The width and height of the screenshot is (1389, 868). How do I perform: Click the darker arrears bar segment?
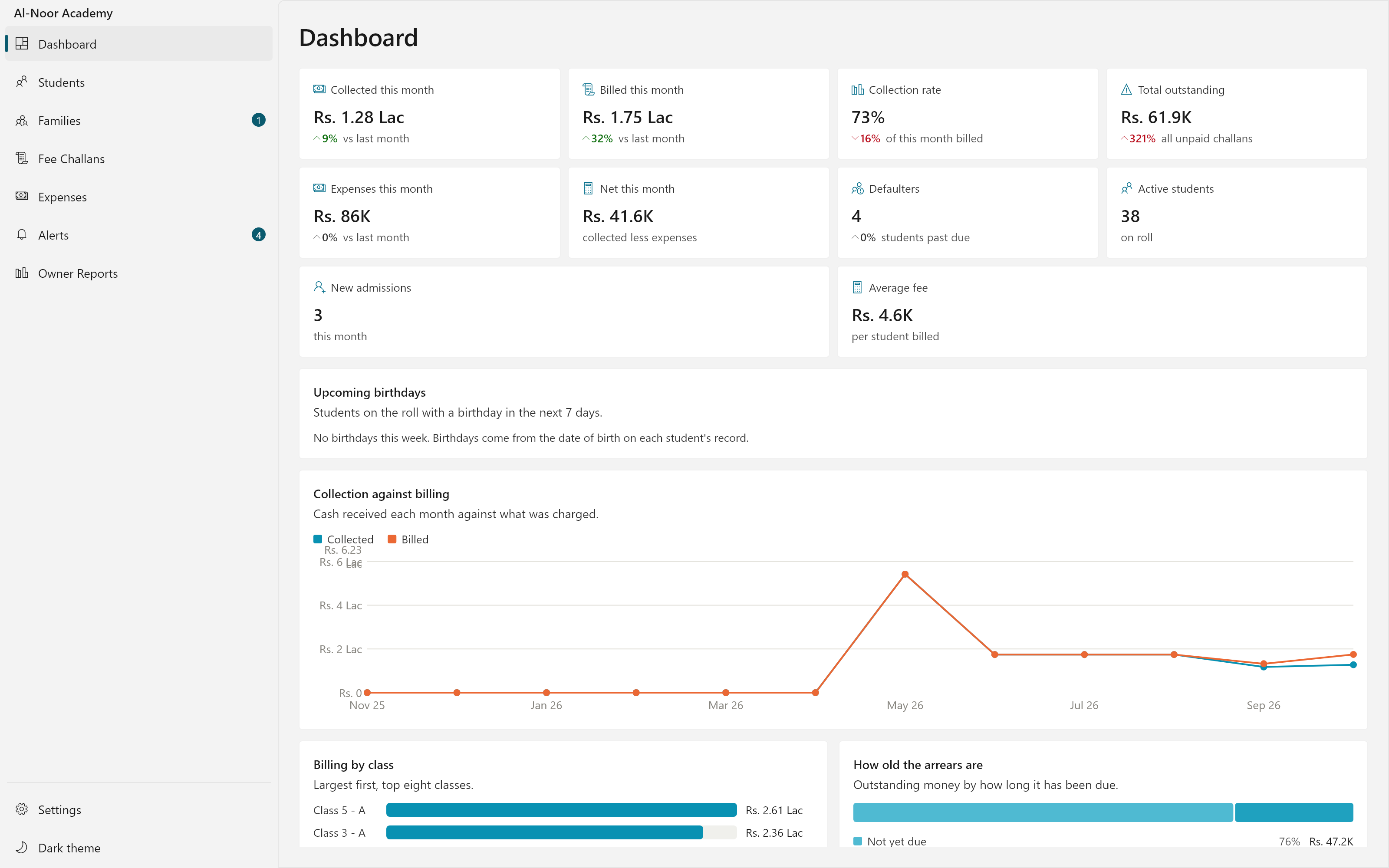(x=1294, y=812)
